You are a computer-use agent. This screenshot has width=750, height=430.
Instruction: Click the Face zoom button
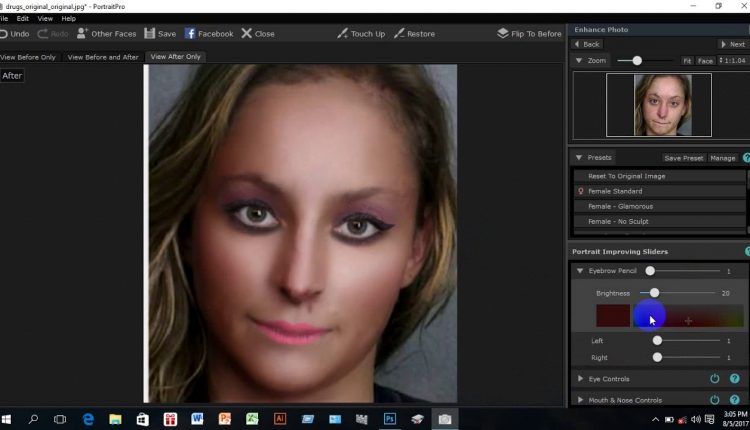click(x=705, y=61)
